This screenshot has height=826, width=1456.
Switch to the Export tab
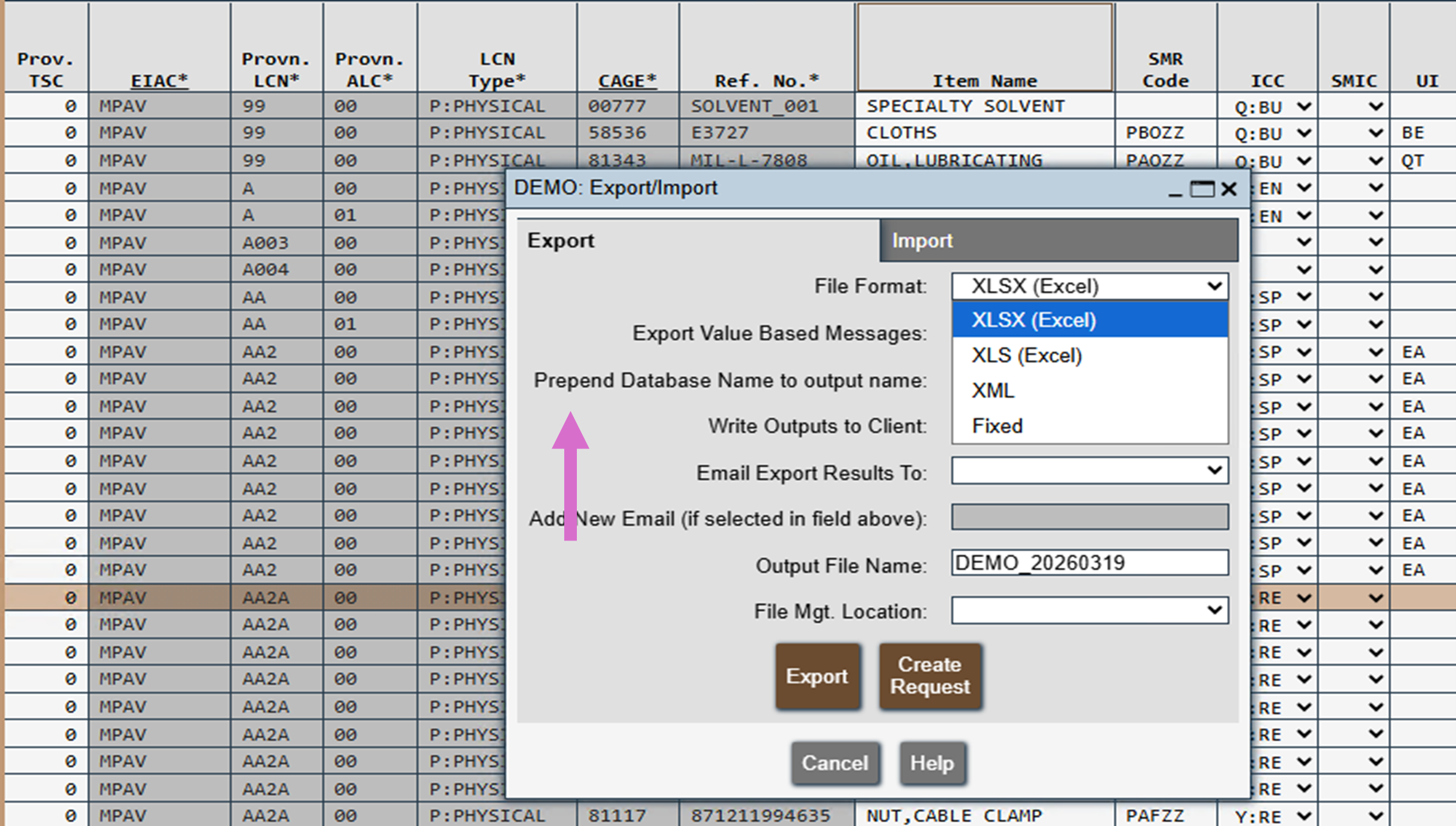pyautogui.click(x=560, y=240)
